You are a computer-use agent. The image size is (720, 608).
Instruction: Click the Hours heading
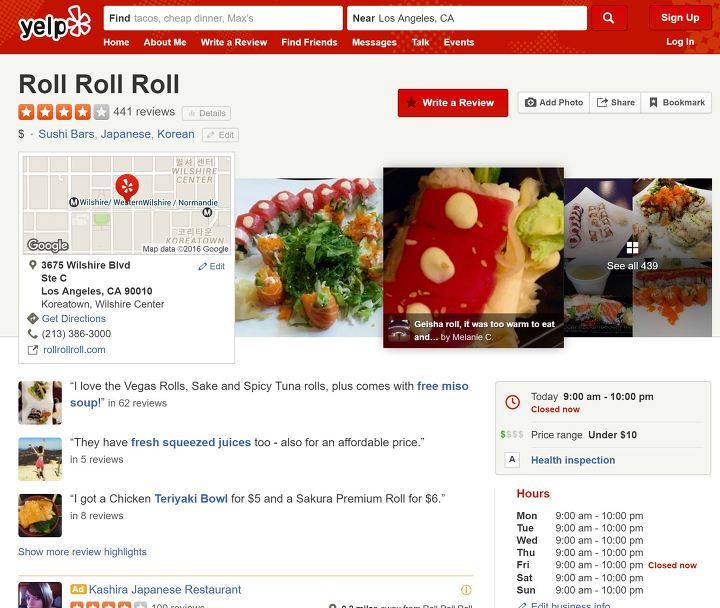[x=533, y=494]
